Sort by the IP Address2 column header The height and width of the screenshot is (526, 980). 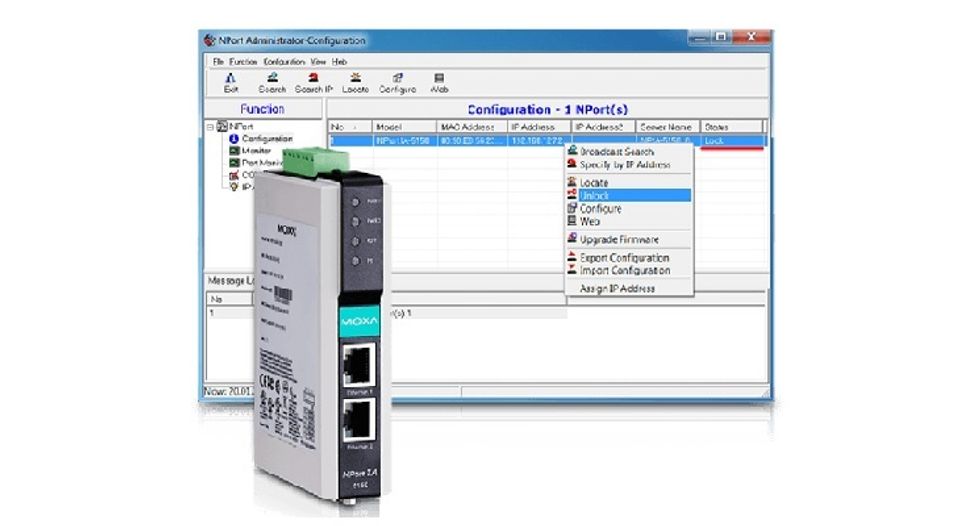603,127
